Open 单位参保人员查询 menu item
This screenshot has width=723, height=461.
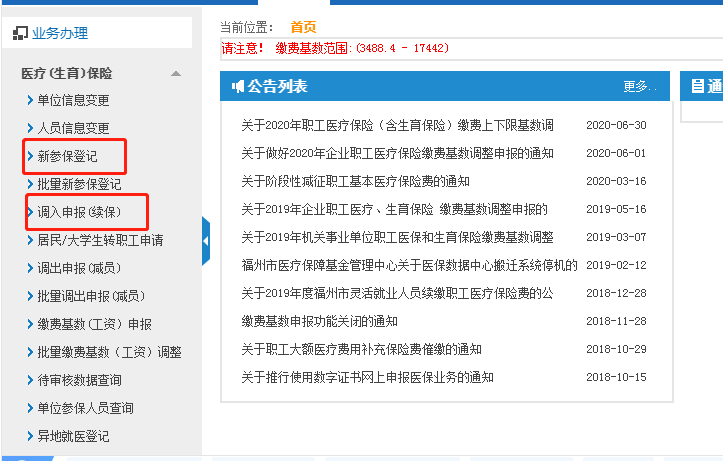tap(85, 408)
